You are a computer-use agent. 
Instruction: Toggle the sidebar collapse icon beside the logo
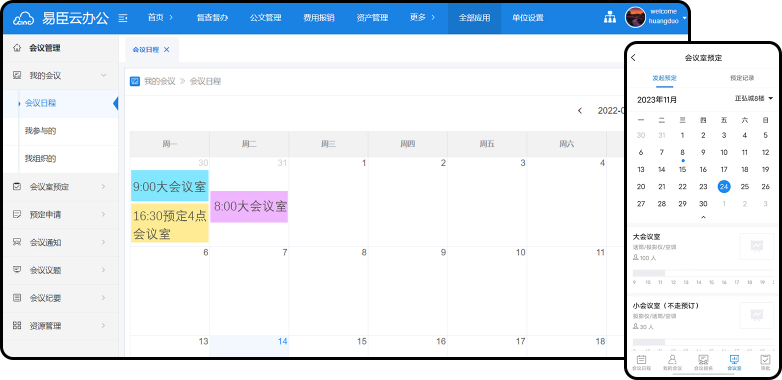point(123,18)
